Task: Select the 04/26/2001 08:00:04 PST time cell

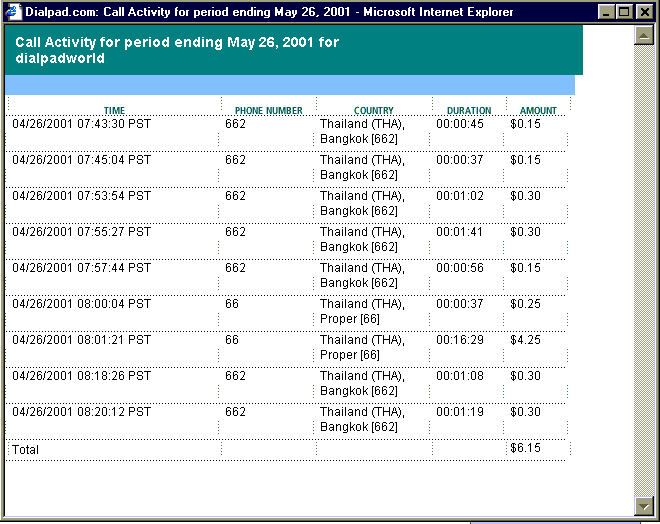Action: [81, 304]
